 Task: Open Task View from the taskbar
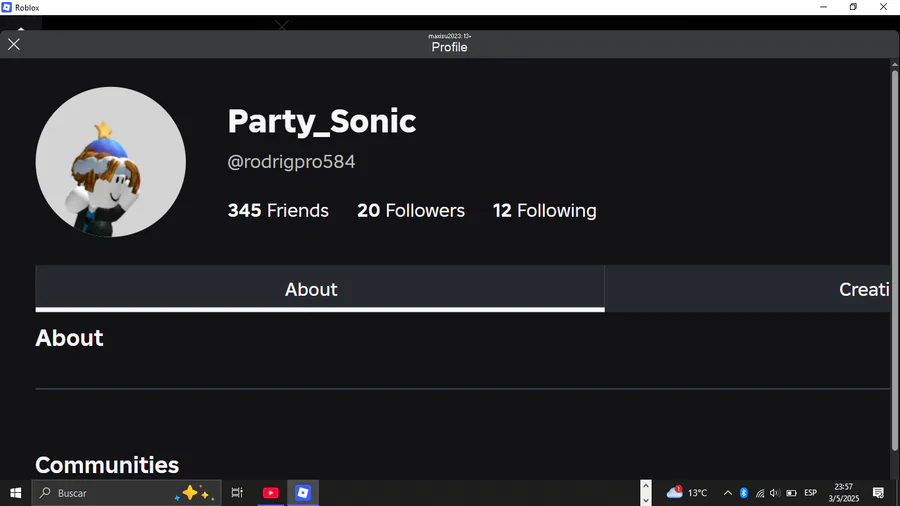point(237,493)
